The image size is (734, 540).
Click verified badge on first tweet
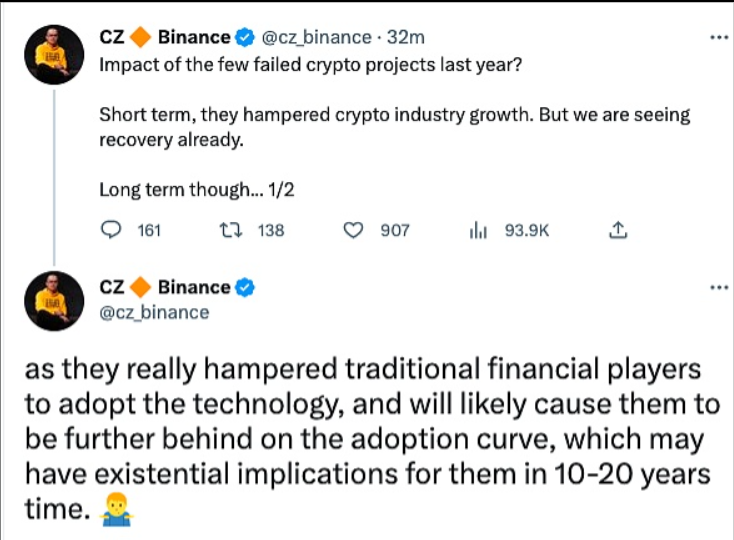pyautogui.click(x=244, y=38)
